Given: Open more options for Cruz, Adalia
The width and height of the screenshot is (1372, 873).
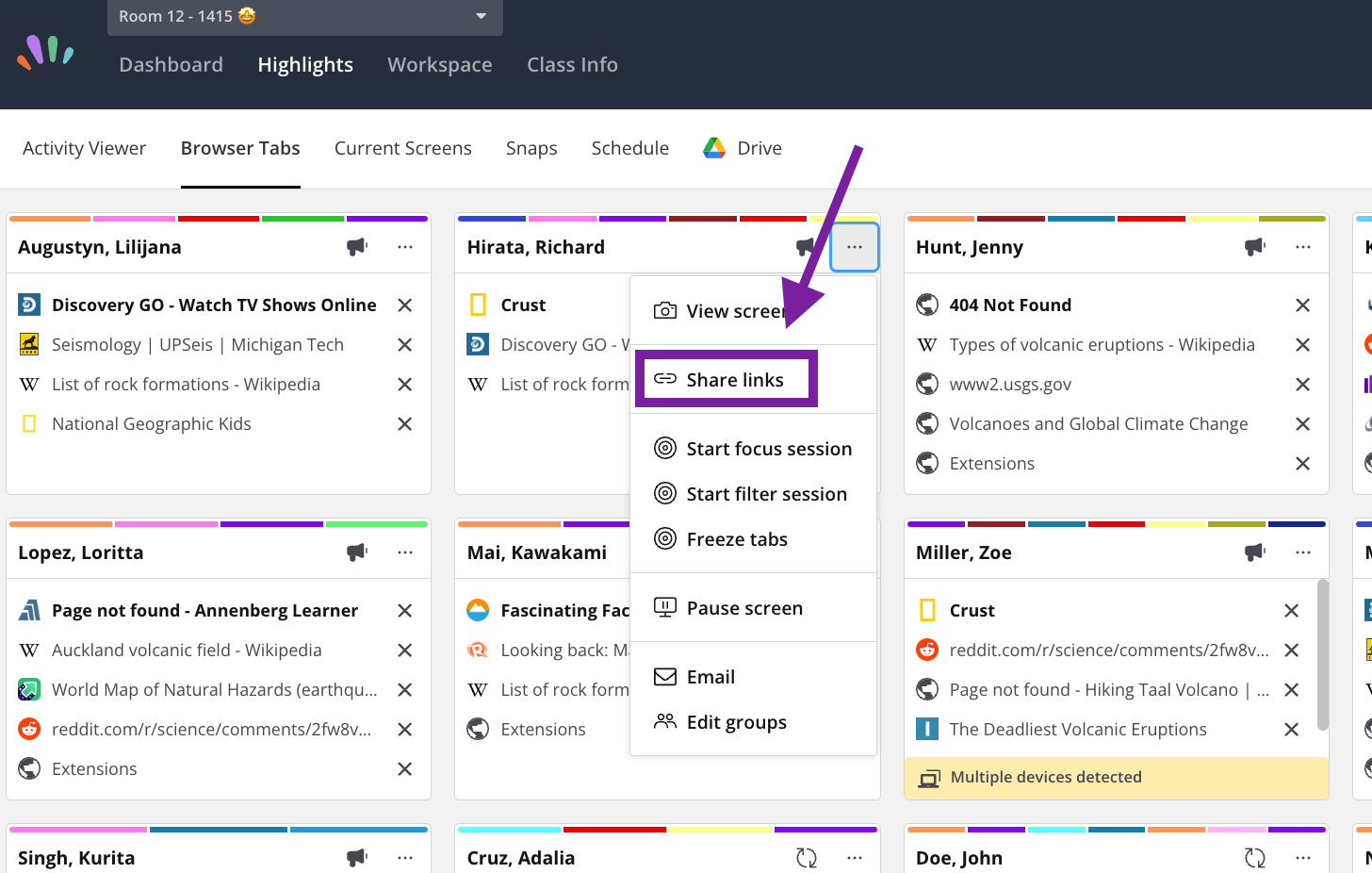Looking at the screenshot, I should (855, 858).
